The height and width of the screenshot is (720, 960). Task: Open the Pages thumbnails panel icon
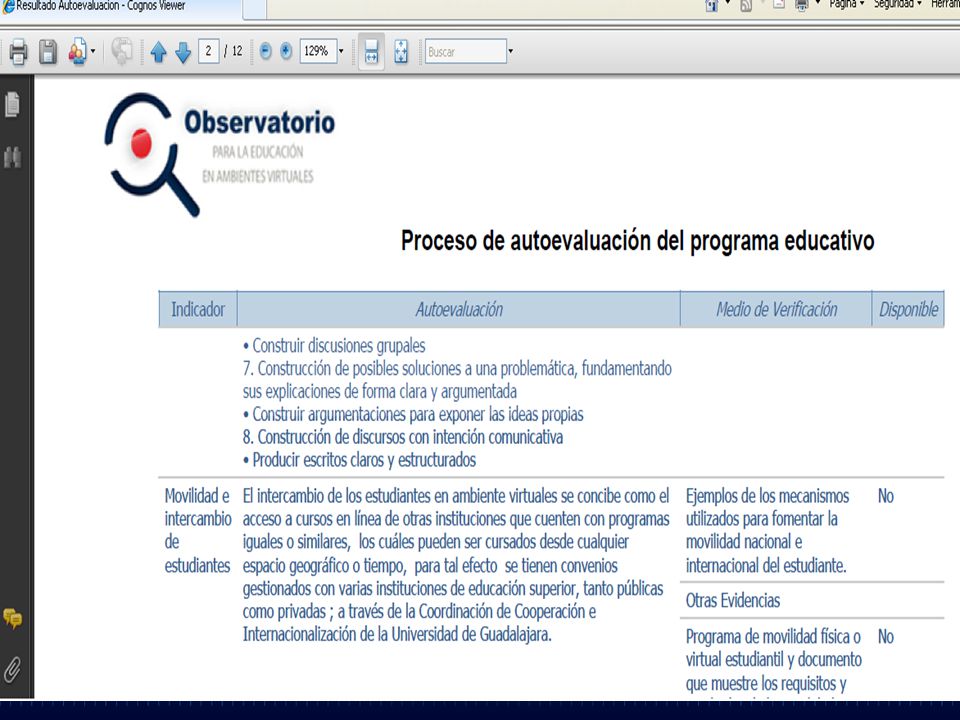(x=12, y=104)
